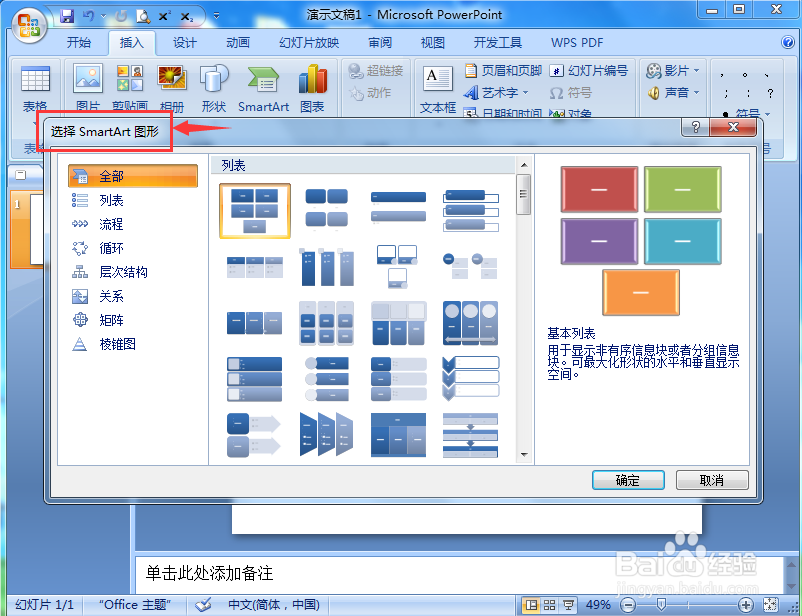Choose the 矩阵 matrix category
Screen dimensions: 802x616
tap(132, 320)
